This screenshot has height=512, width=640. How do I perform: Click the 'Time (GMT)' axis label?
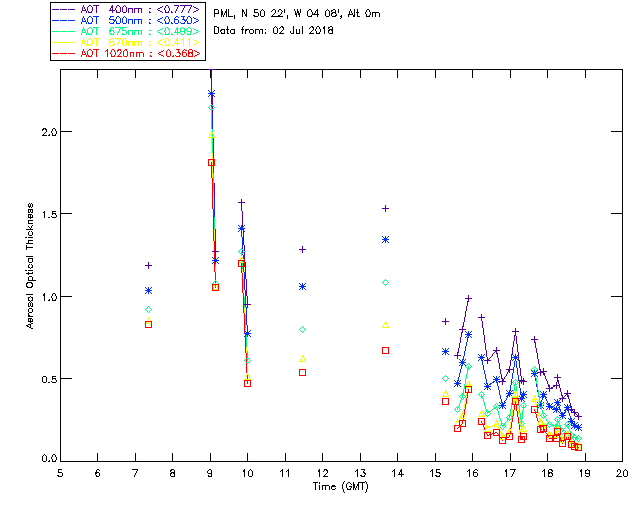point(341,487)
